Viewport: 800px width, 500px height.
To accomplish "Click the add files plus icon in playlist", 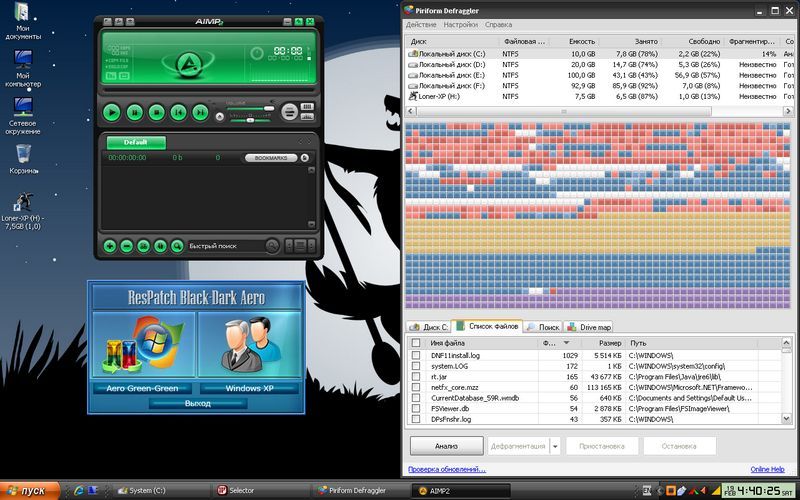I will pyautogui.click(x=110, y=246).
